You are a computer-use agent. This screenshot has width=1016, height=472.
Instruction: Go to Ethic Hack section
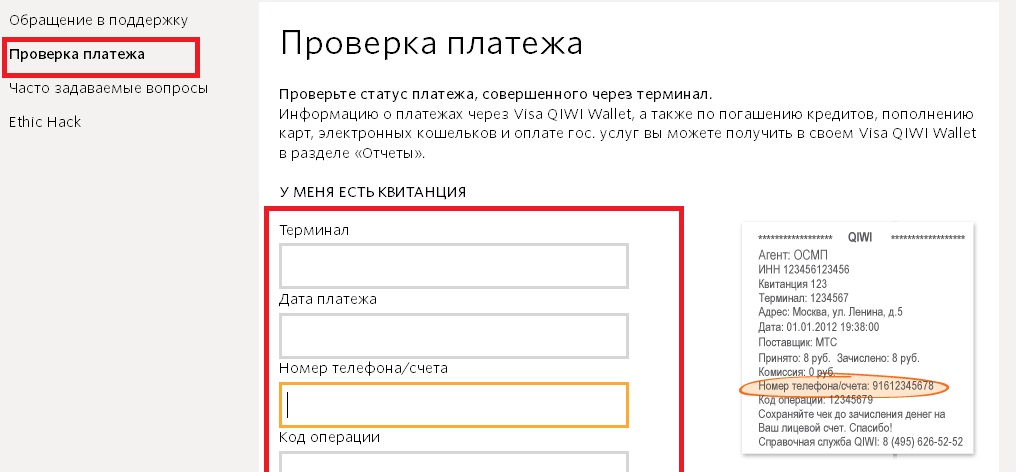point(45,122)
